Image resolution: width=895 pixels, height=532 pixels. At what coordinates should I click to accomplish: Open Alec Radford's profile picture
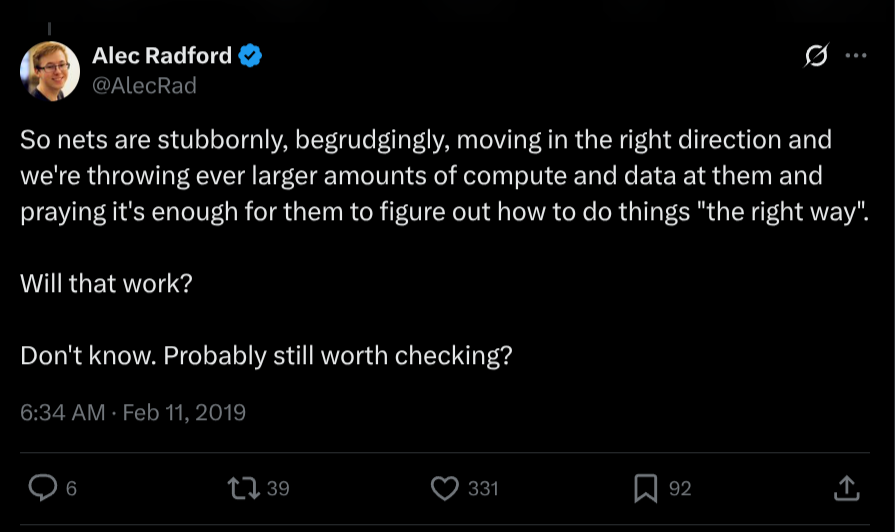point(50,71)
